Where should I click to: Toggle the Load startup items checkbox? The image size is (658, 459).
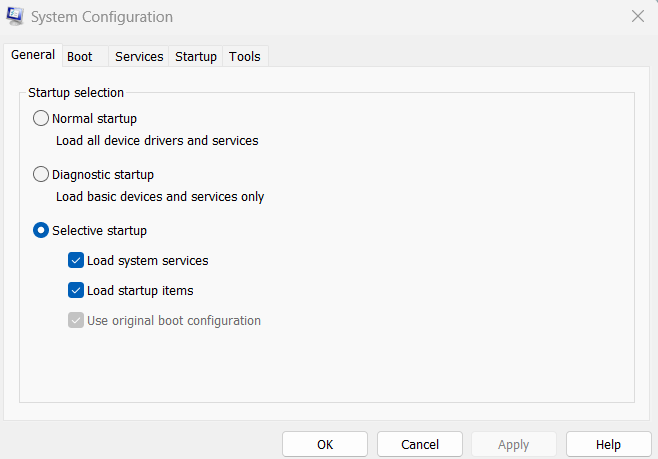pos(76,291)
